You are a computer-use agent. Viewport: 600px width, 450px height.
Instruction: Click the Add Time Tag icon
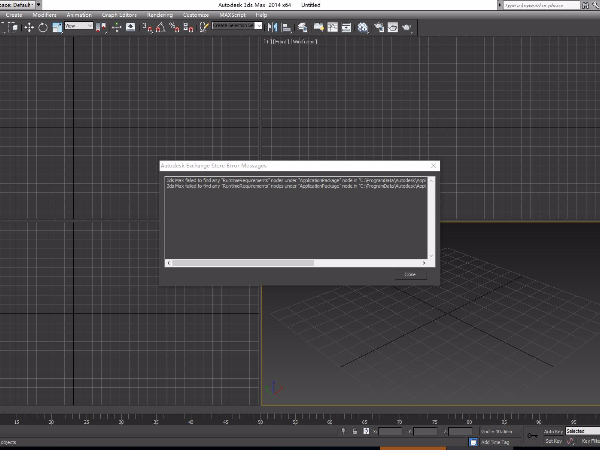(473, 441)
